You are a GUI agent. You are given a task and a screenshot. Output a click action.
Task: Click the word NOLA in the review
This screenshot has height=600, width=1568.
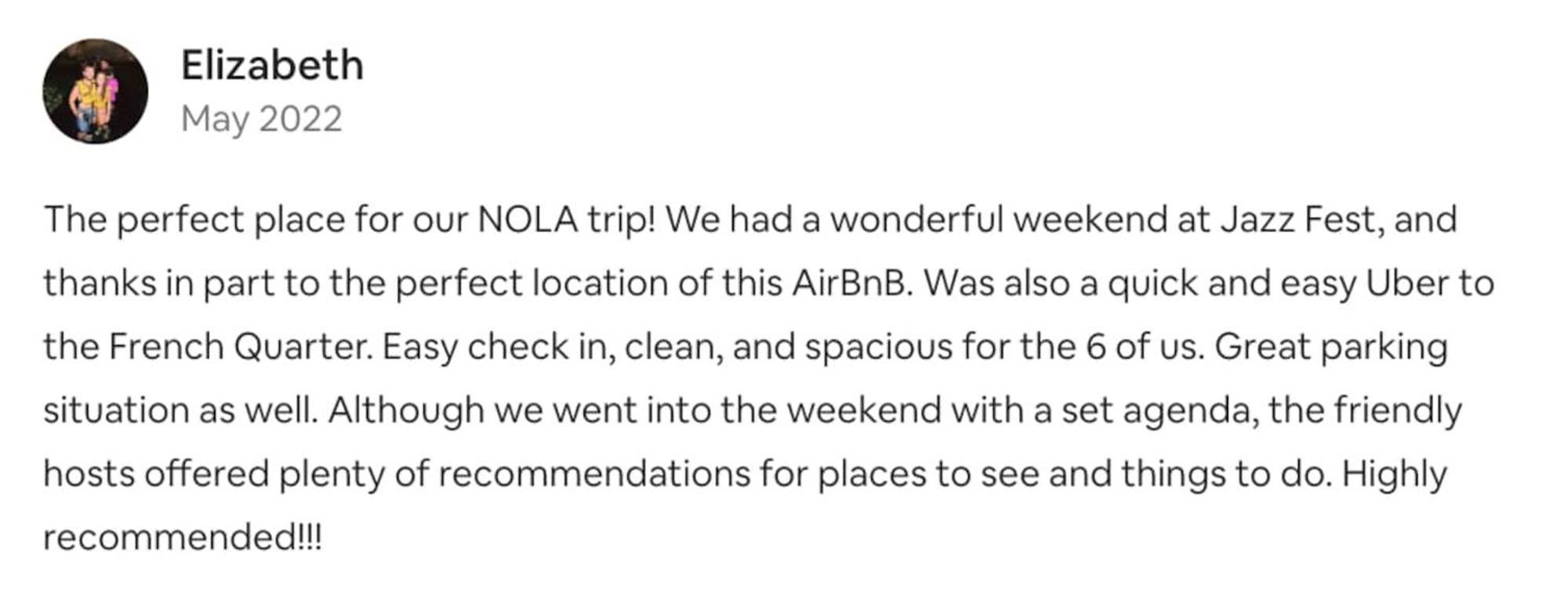527,220
